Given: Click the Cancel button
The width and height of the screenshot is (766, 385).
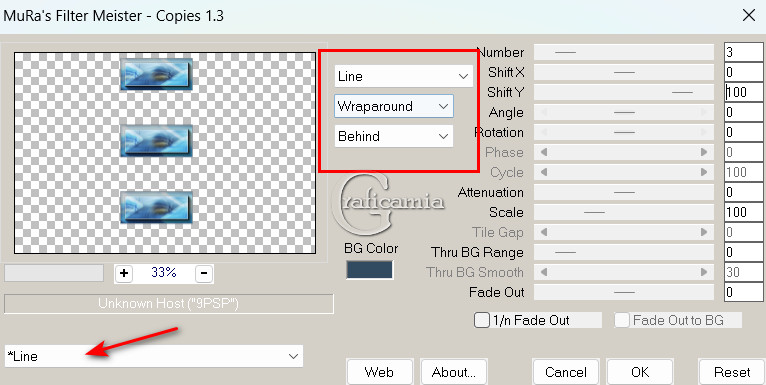Looking at the screenshot, I should 566,372.
